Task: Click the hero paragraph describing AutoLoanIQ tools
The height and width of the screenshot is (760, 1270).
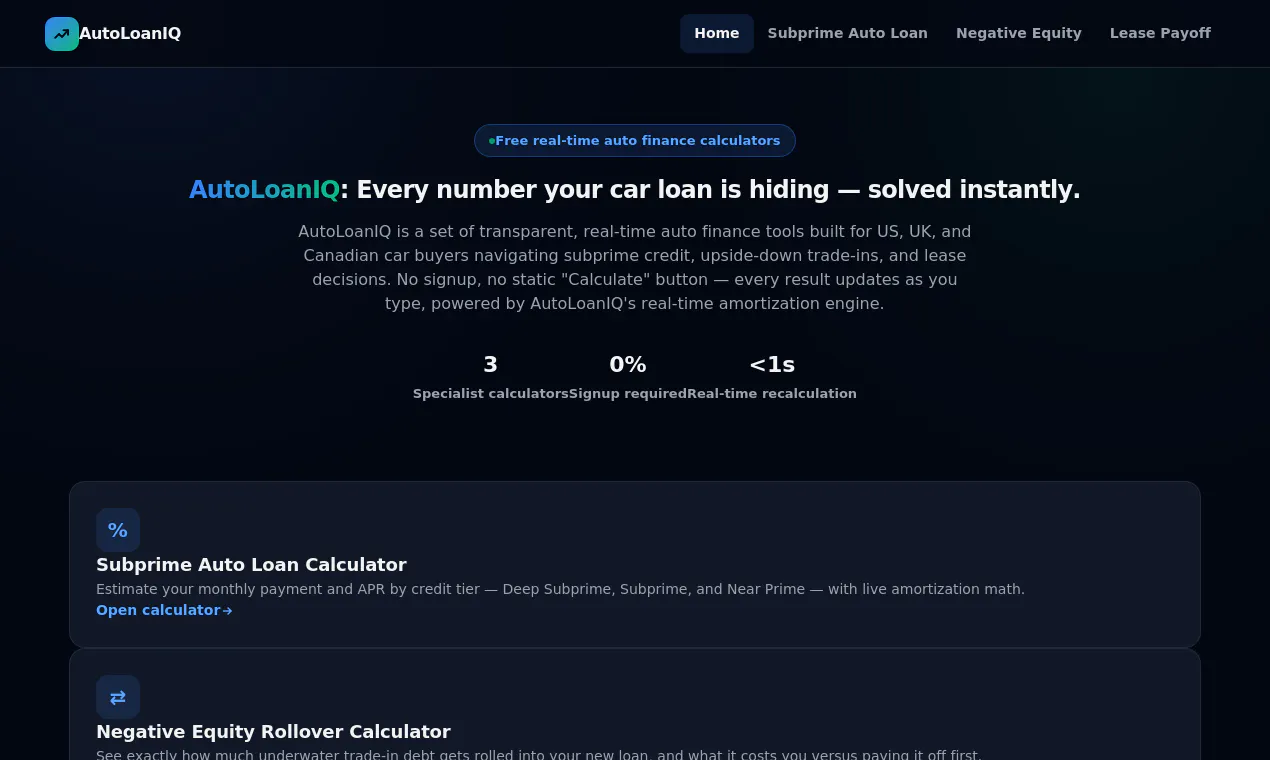Action: pyautogui.click(x=635, y=267)
